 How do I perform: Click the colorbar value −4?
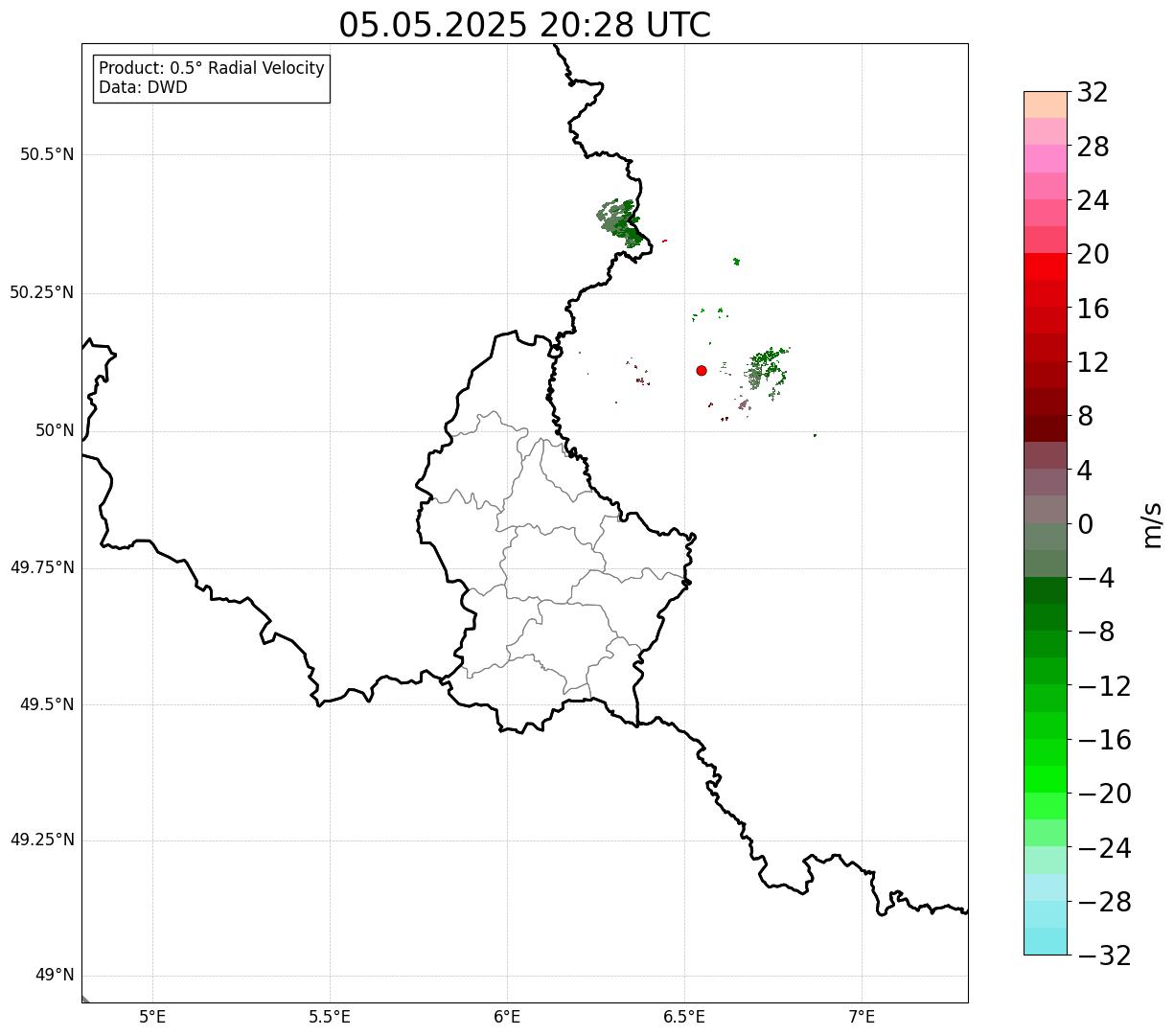[1095, 579]
